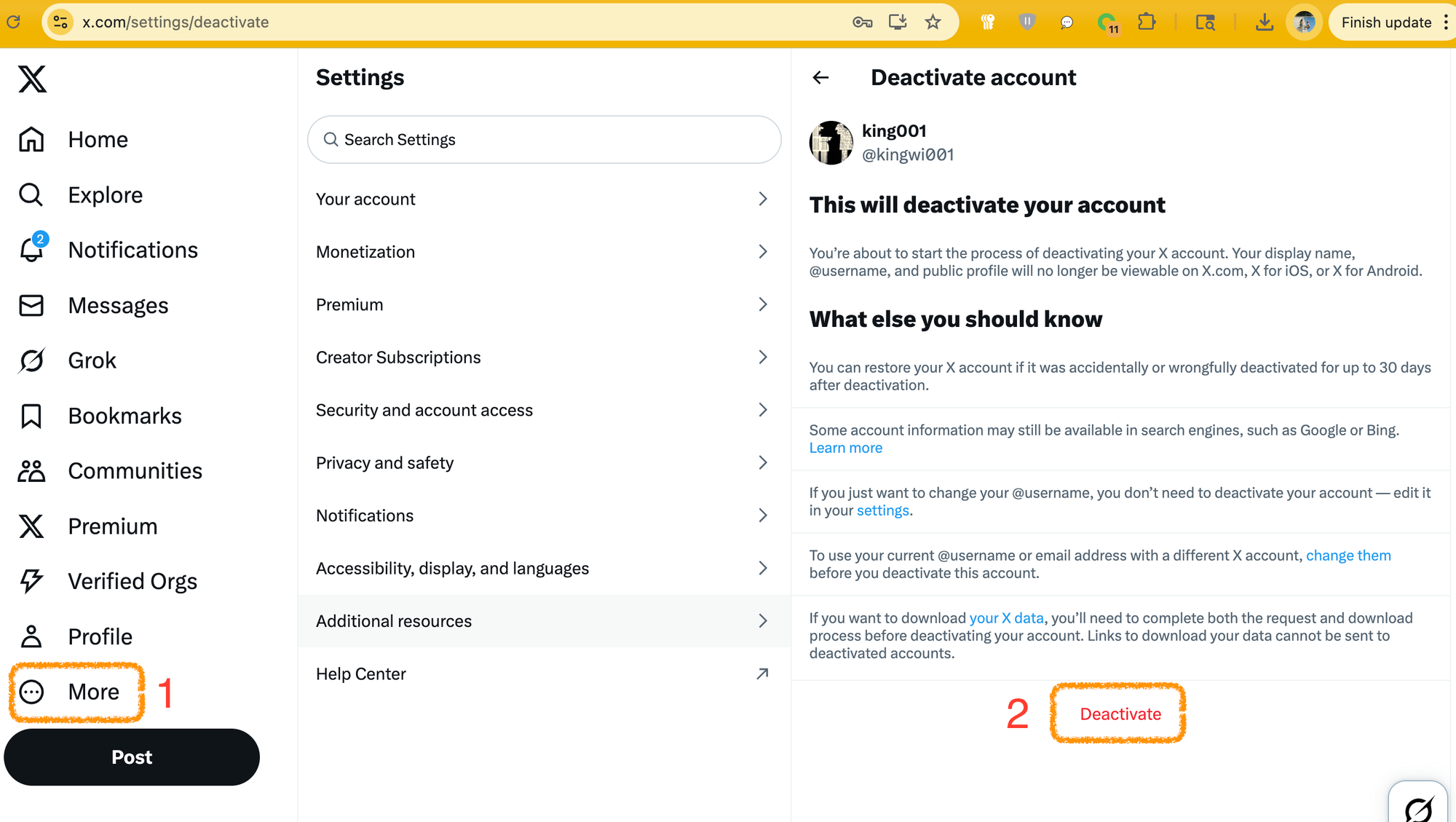Bookmark this page with the star icon

(933, 22)
